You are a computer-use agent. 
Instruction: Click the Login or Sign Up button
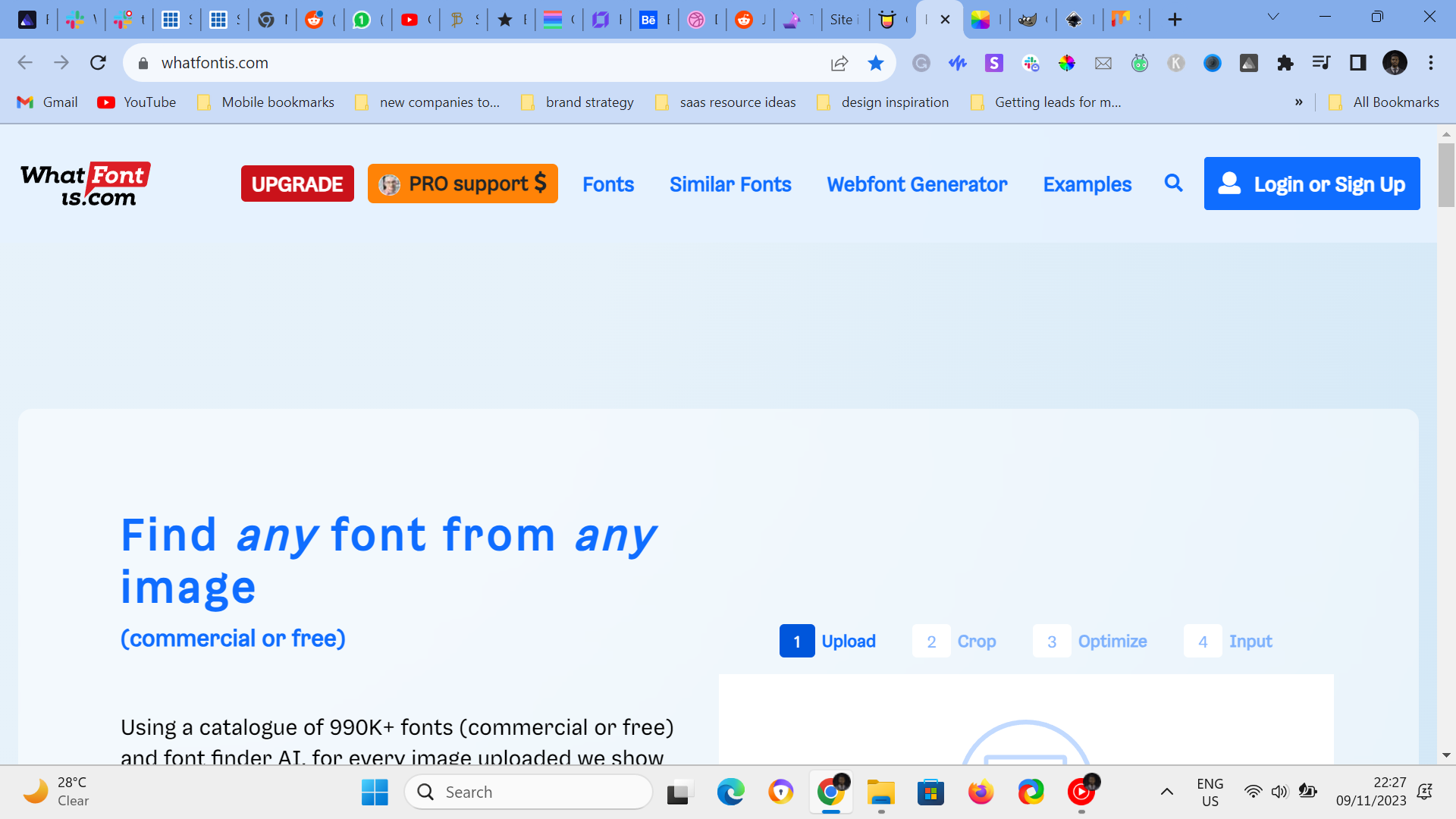pyautogui.click(x=1311, y=184)
